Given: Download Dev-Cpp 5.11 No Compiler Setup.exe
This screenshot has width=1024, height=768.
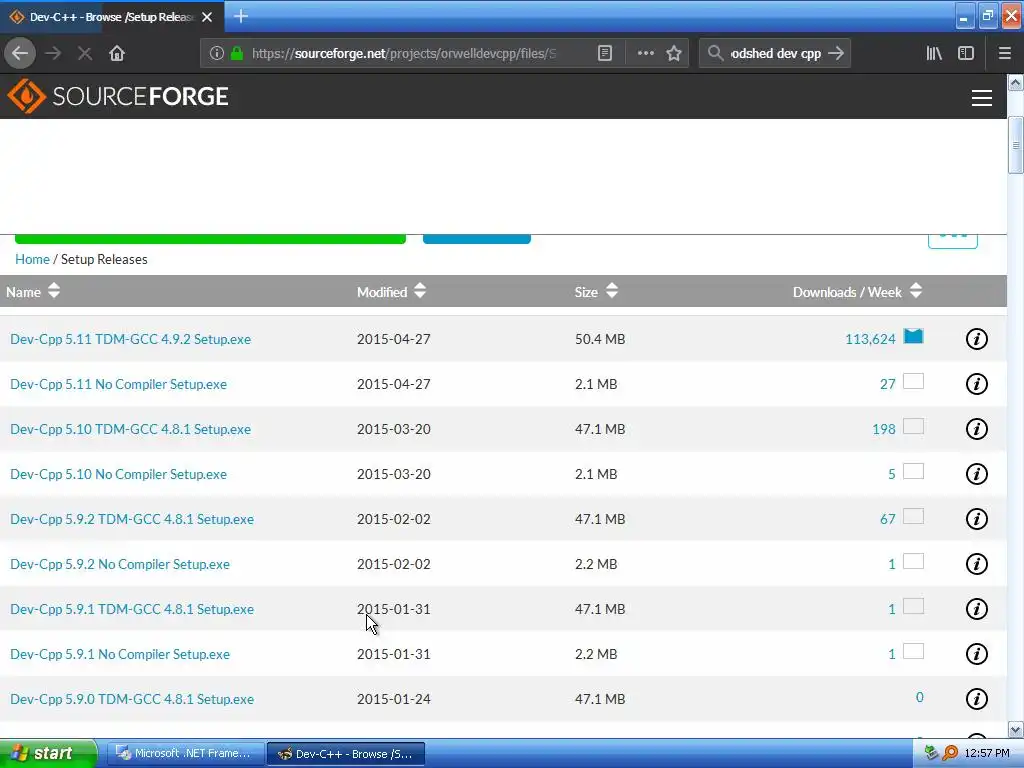Looking at the screenshot, I should coord(118,384).
